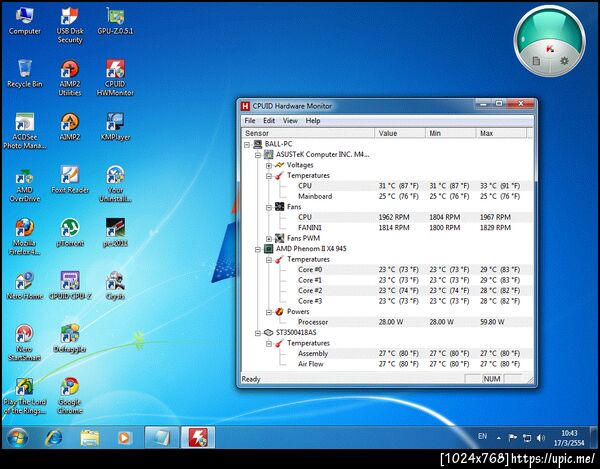Screen dimensions: 600x469
Task: Open the taskbar clock showing 10:43
Action: pyautogui.click(x=569, y=438)
